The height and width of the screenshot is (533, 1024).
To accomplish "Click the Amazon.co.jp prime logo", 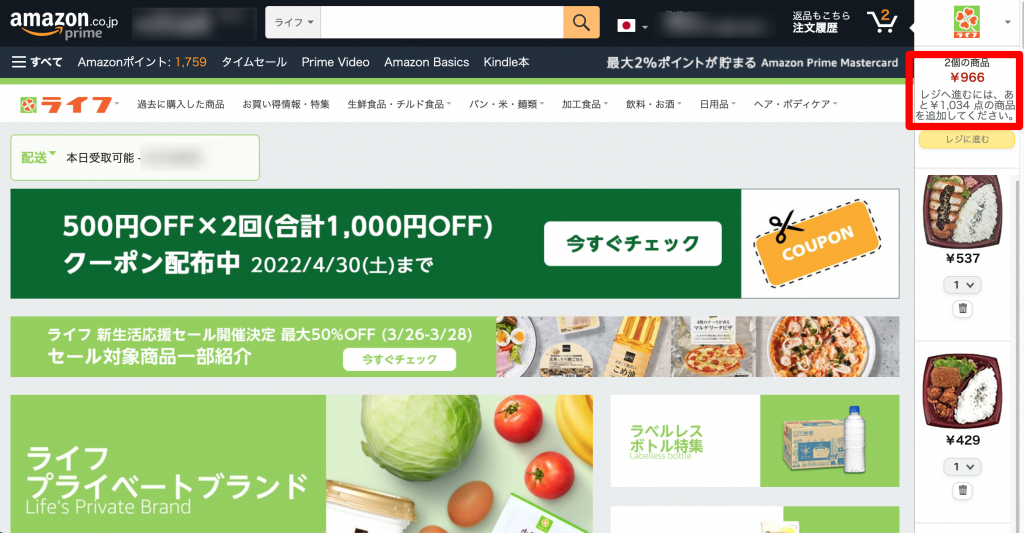I will pyautogui.click(x=63, y=24).
